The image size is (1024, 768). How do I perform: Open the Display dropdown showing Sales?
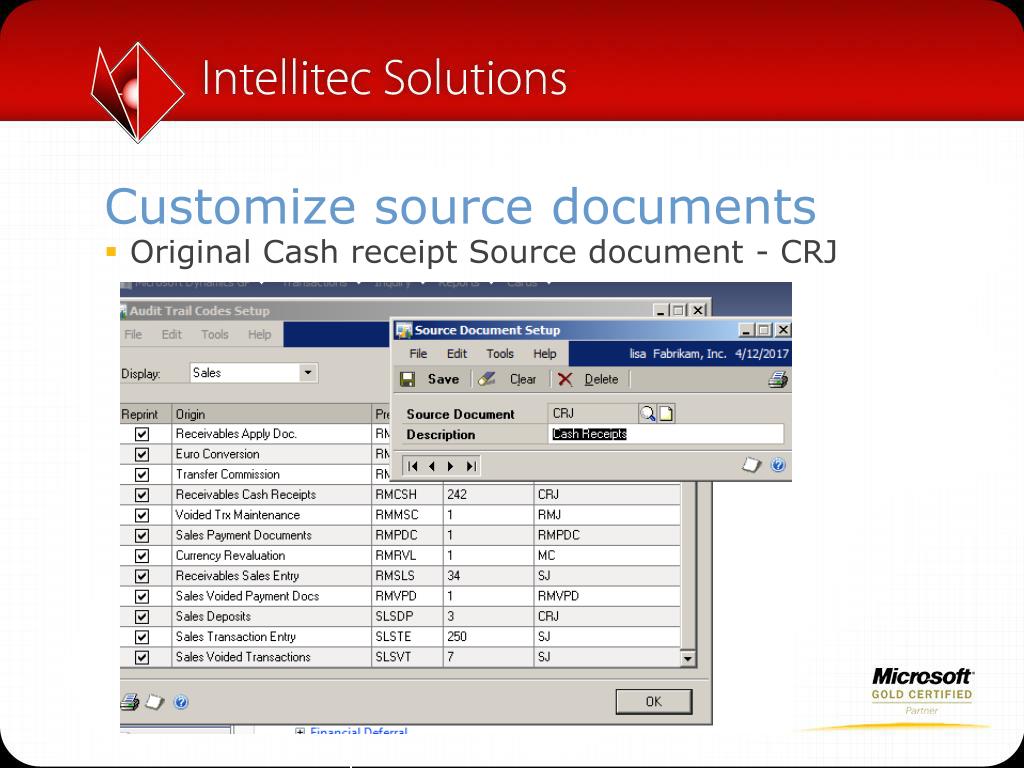[308, 373]
